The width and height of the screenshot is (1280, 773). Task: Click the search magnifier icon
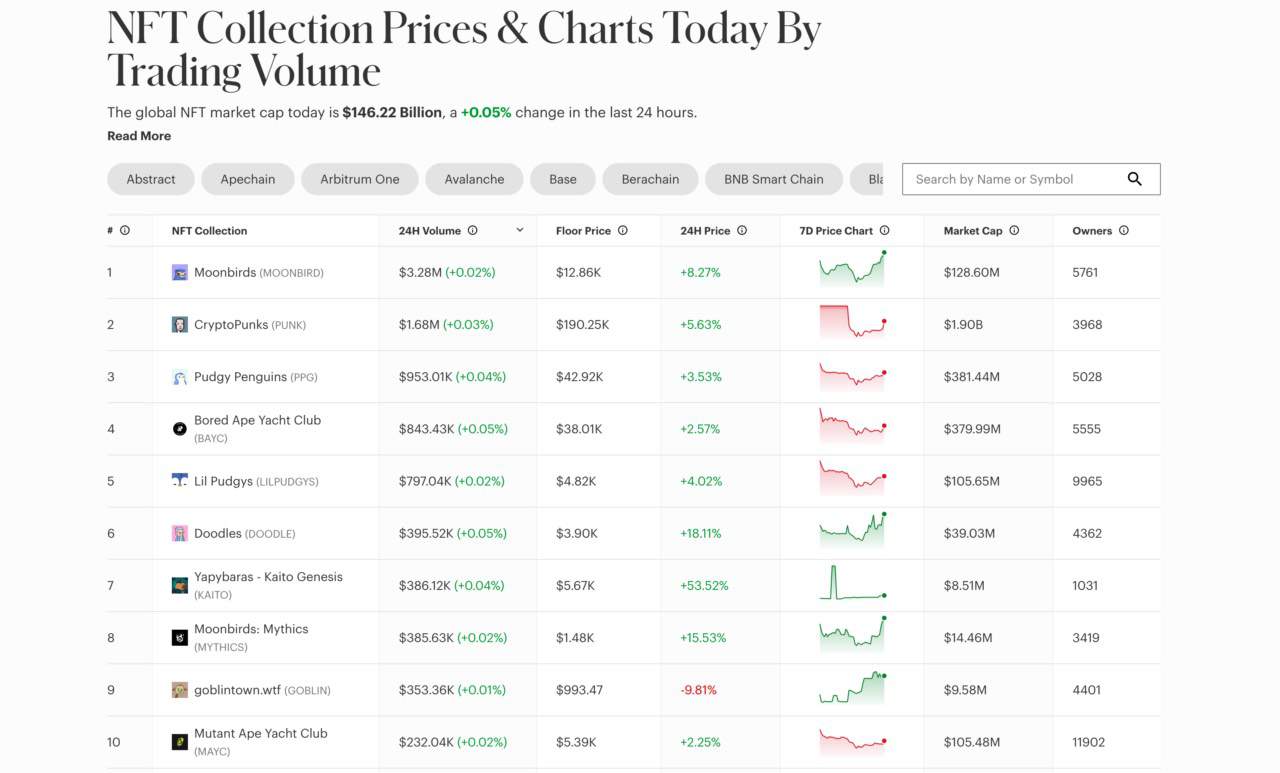click(1134, 179)
